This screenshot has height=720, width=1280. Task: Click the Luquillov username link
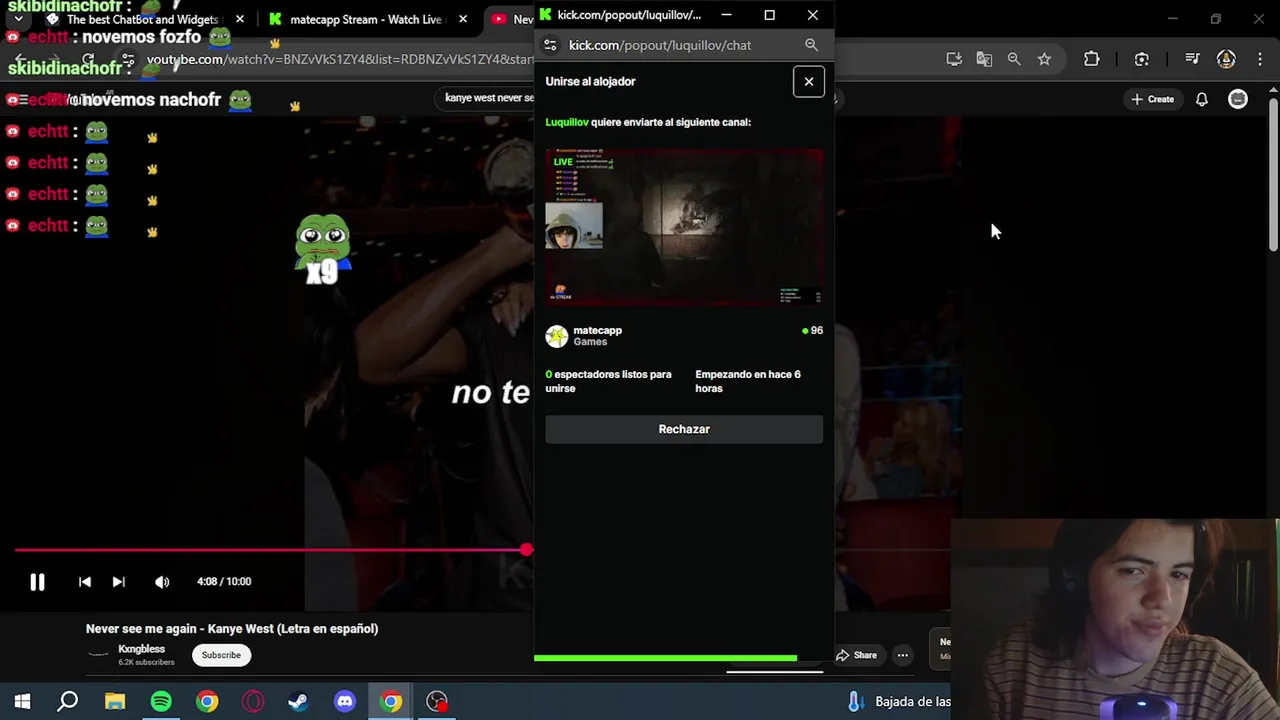(567, 122)
